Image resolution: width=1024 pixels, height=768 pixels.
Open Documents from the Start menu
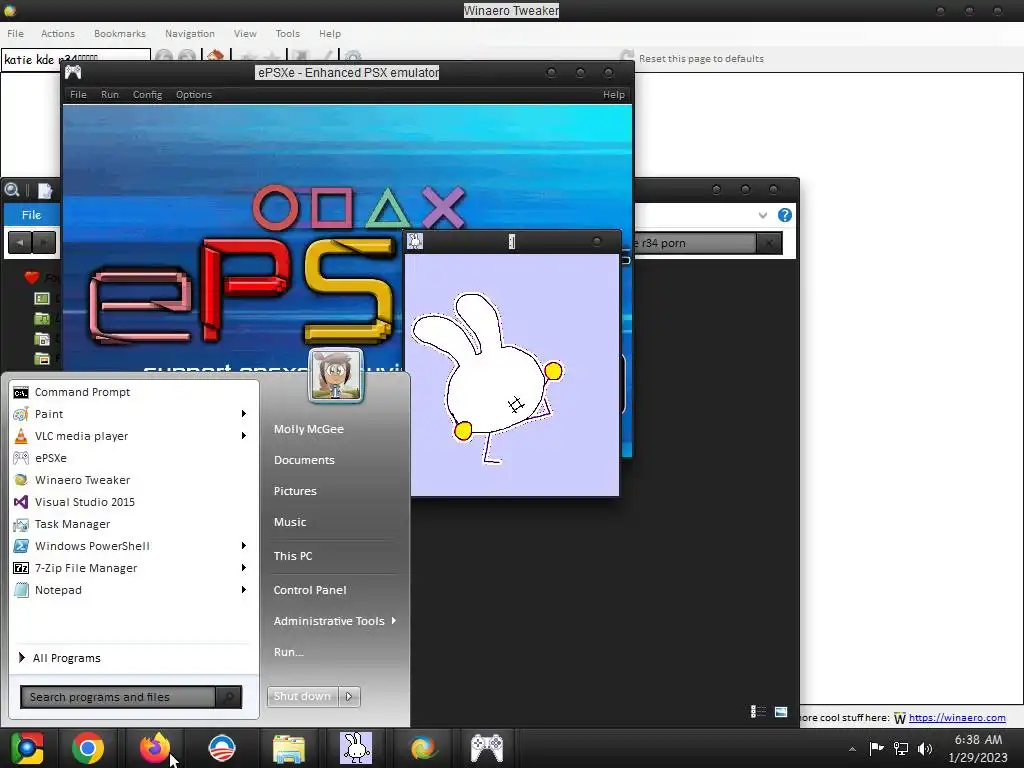(304, 460)
